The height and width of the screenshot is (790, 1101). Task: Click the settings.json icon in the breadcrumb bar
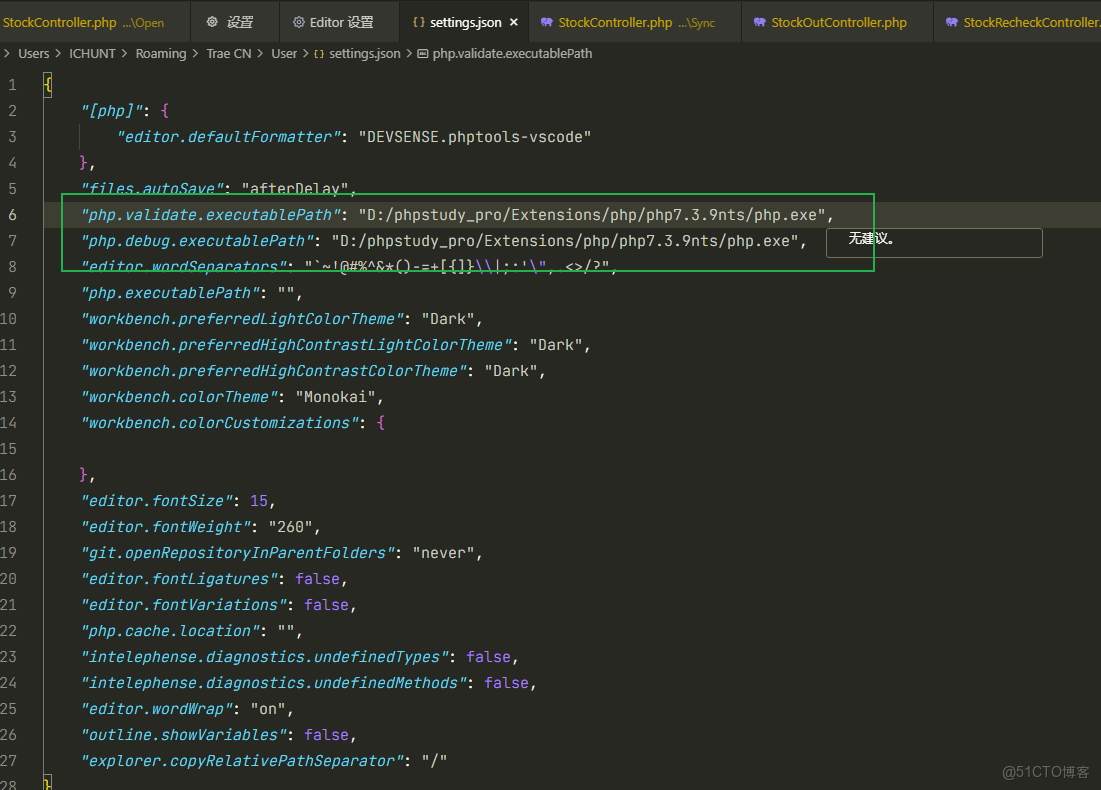tap(318, 53)
